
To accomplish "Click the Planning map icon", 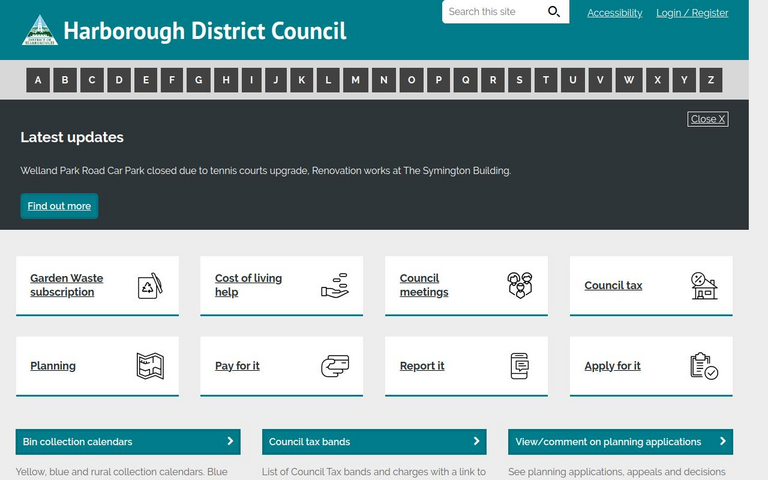I will click(149, 366).
